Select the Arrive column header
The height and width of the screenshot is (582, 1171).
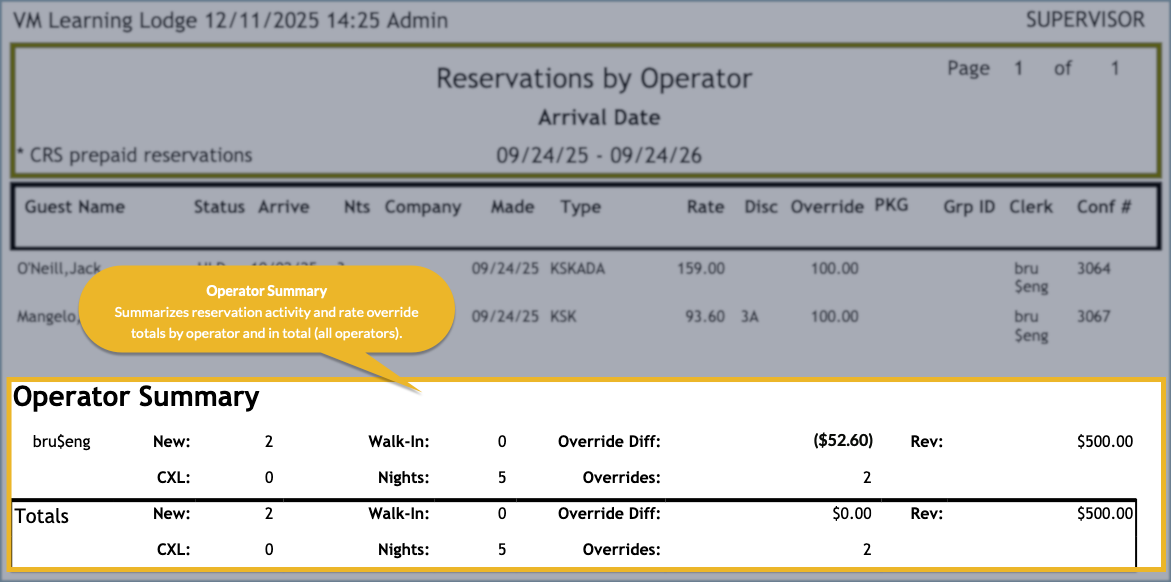pos(284,207)
